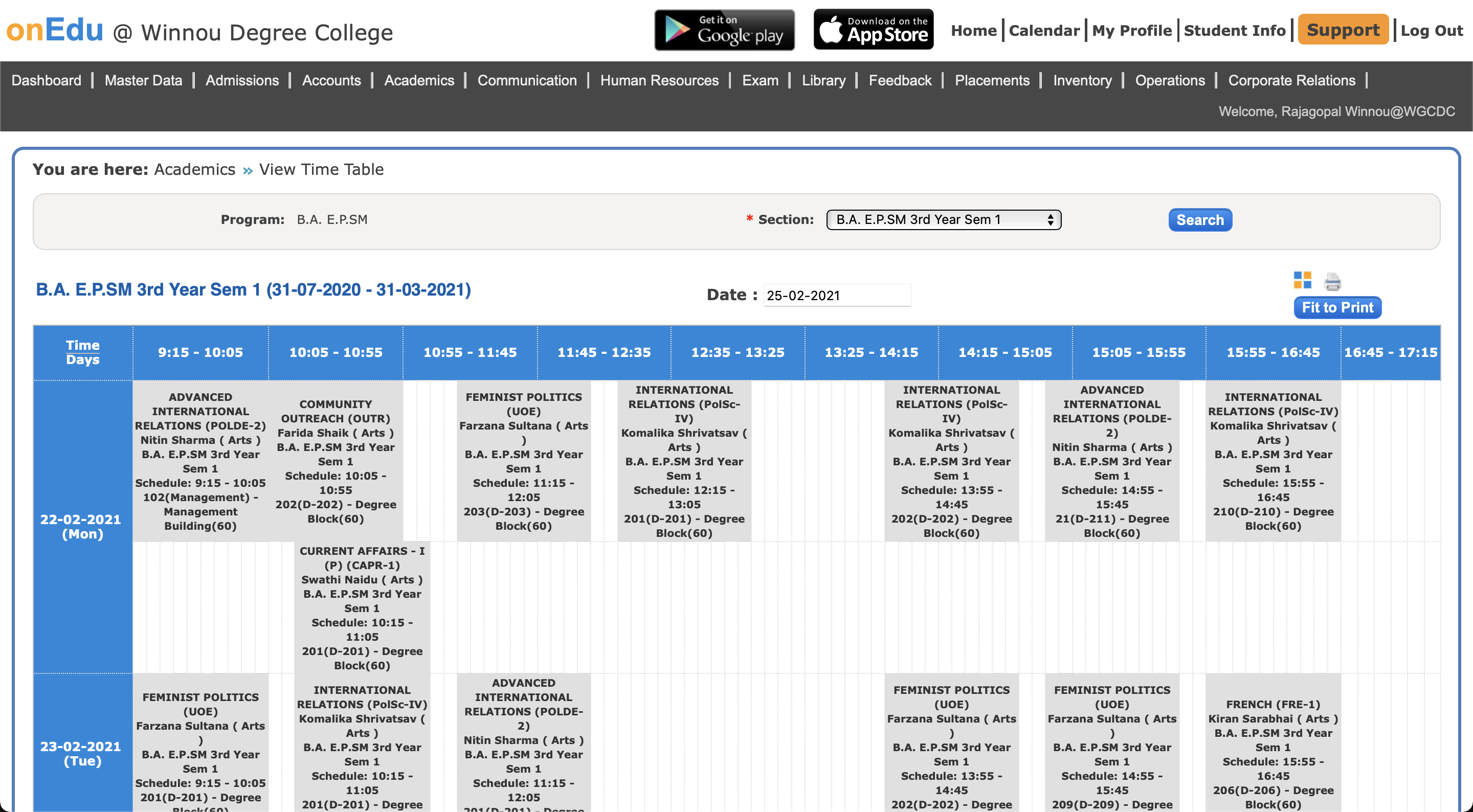Open the Corporate Relations menu
The width and height of the screenshot is (1473, 812).
click(x=1291, y=81)
